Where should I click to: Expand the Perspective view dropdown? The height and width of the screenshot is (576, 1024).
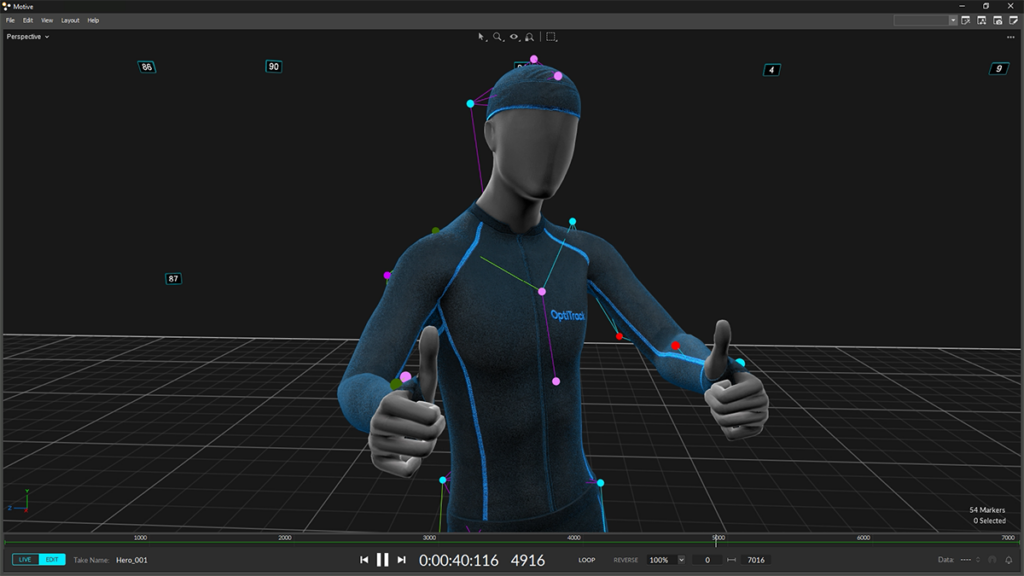[x=27, y=37]
